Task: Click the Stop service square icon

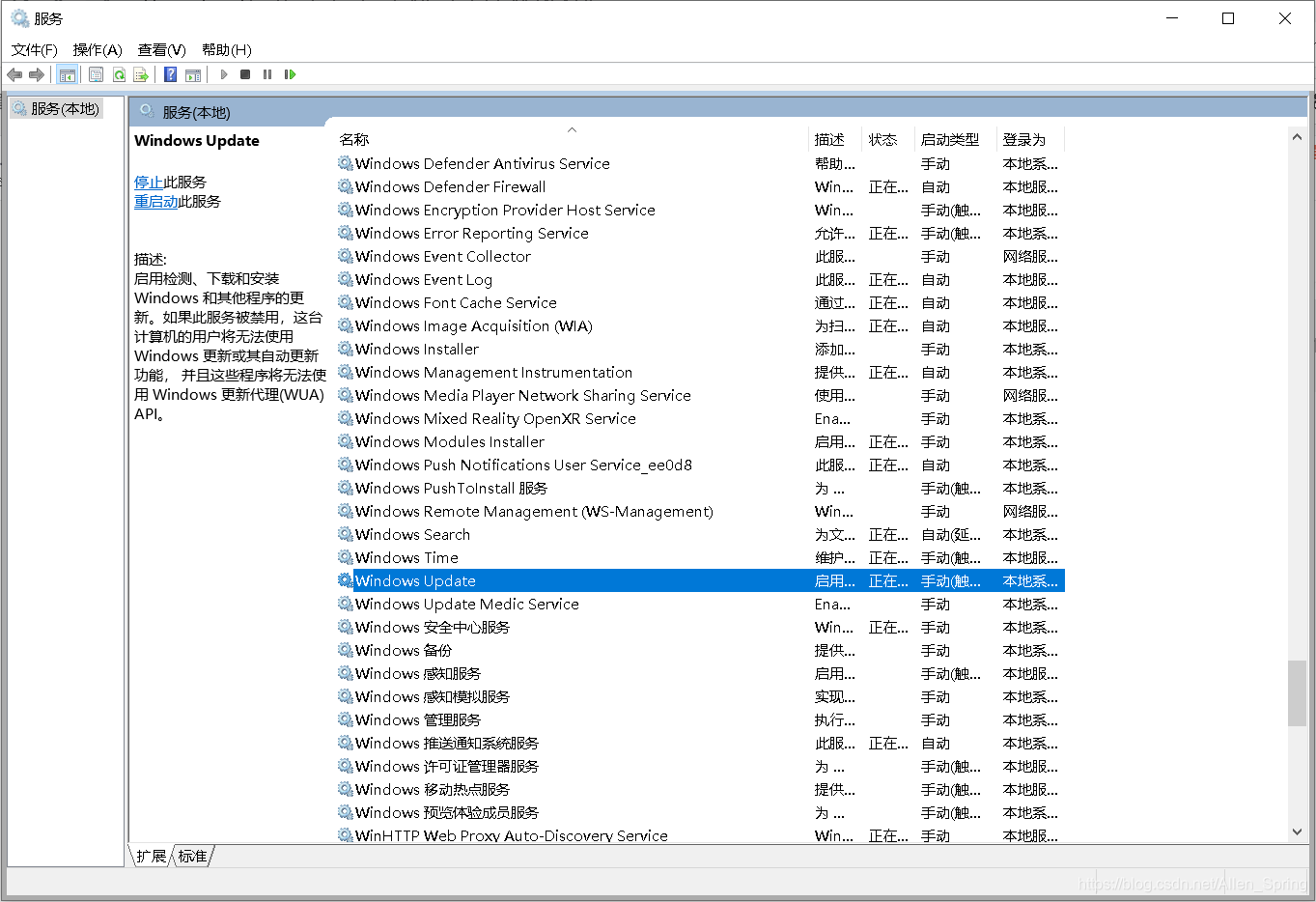Action: click(245, 74)
